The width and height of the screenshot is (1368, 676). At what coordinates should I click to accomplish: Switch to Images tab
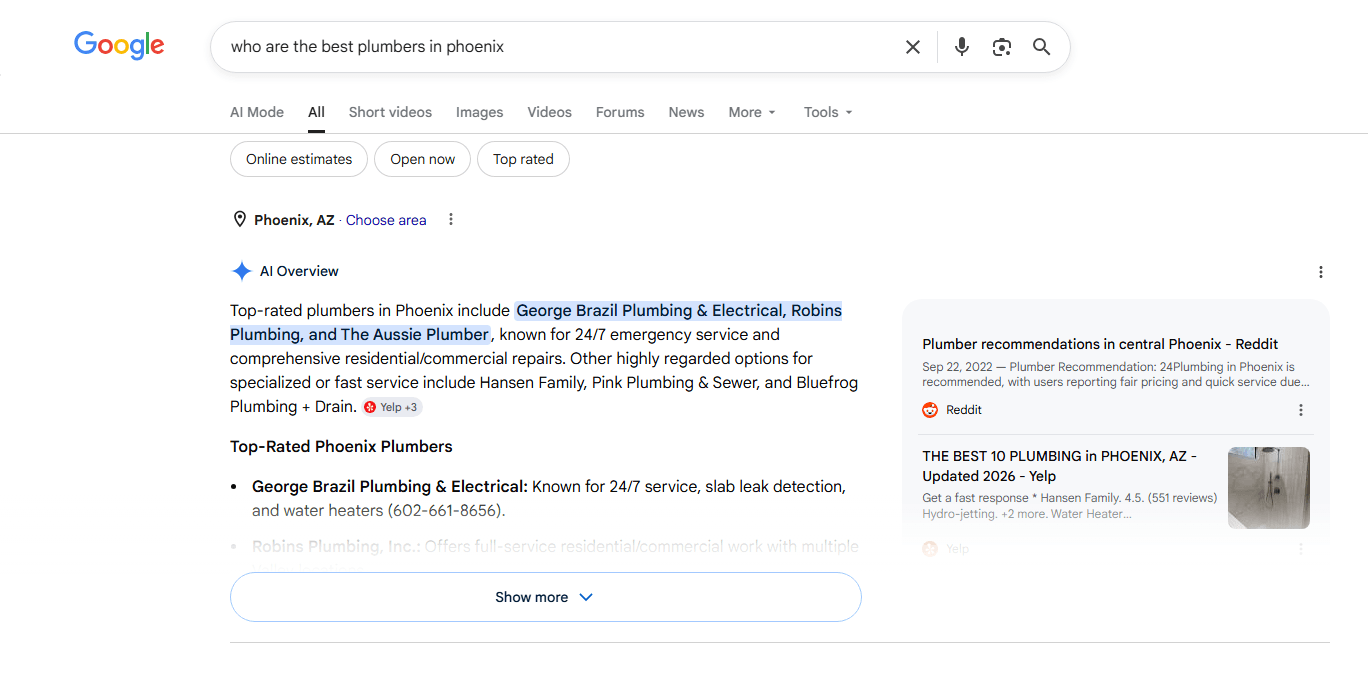479,112
